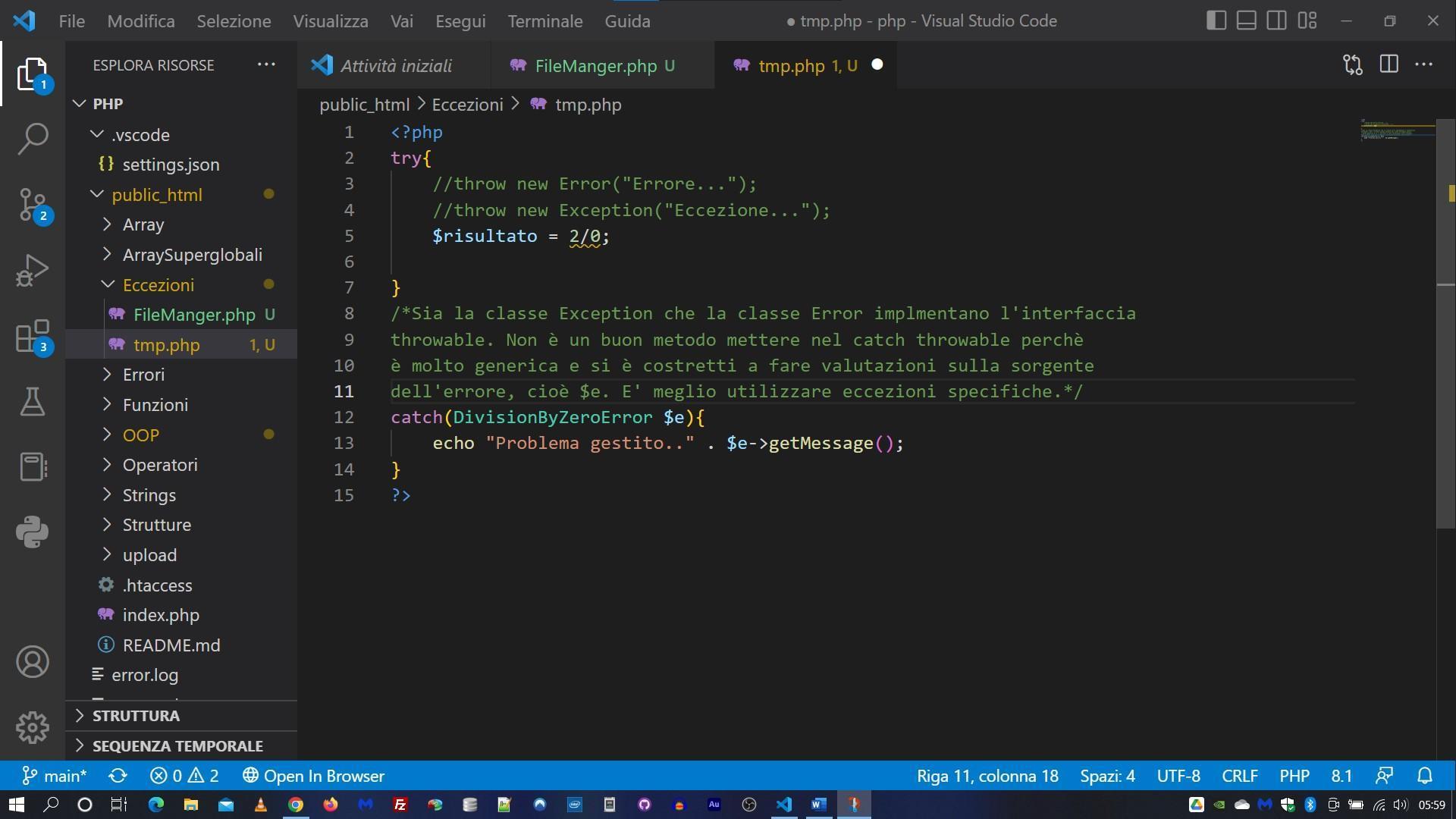The width and height of the screenshot is (1456, 819).
Task: Collapse the .vscode folder
Action: tap(97, 134)
